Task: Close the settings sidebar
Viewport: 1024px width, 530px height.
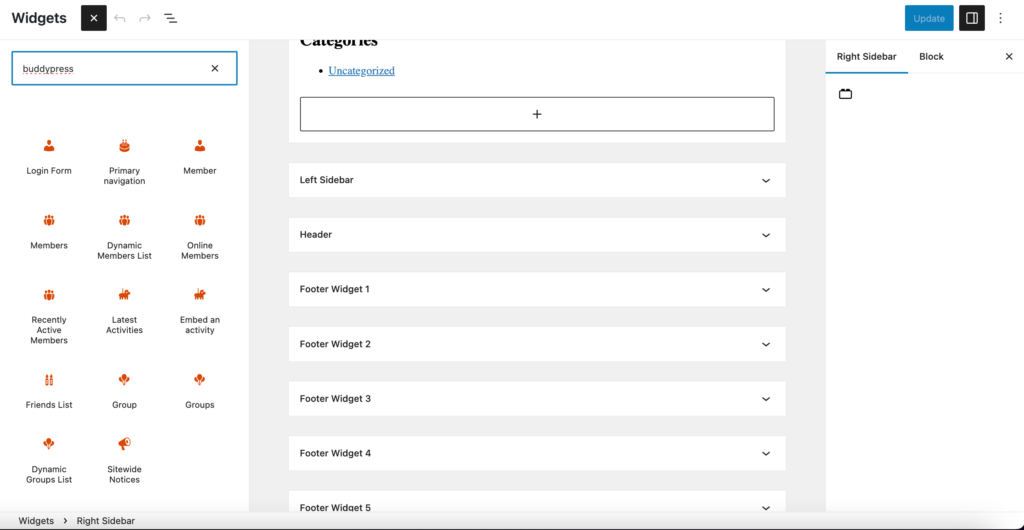Action: pos(1009,57)
